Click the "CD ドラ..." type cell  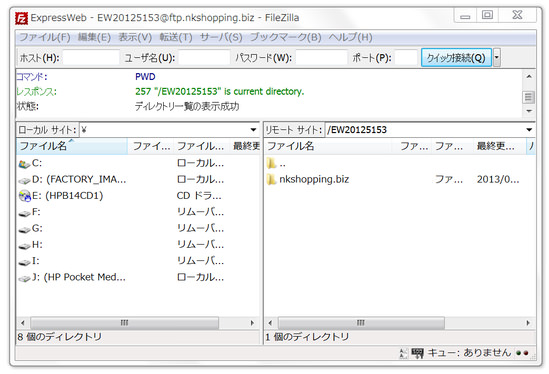coord(199,196)
